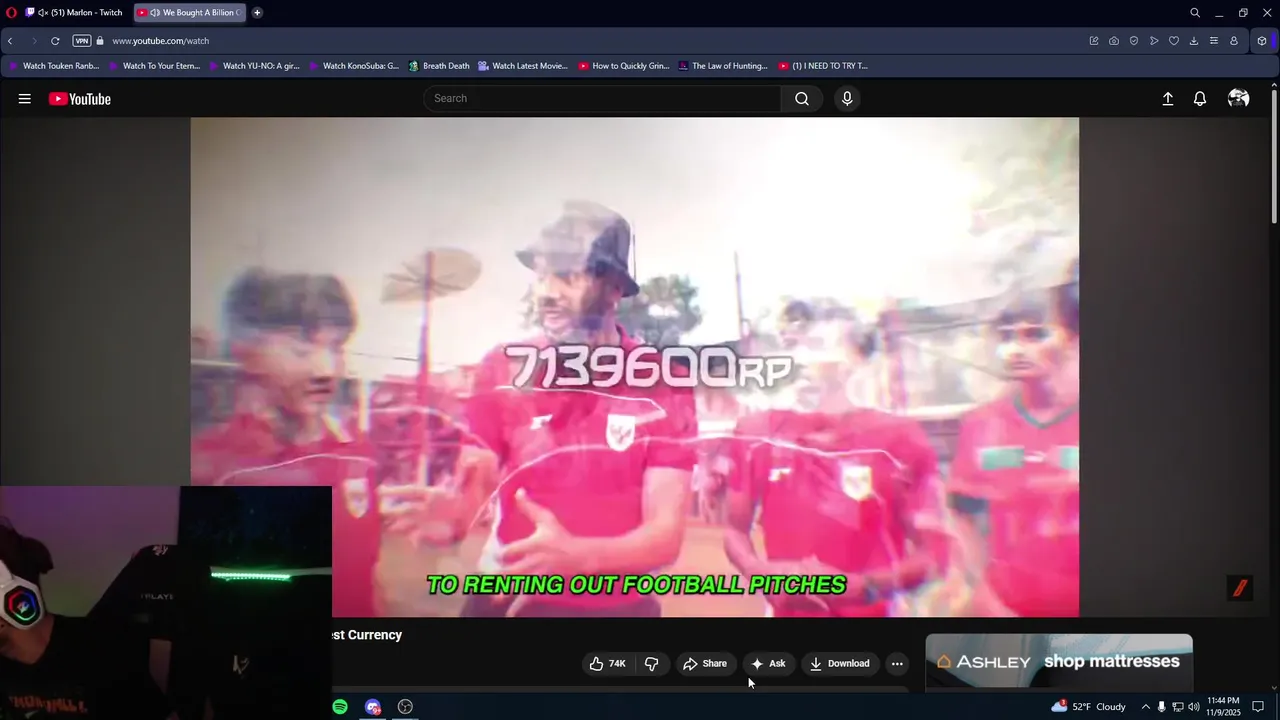The height and width of the screenshot is (720, 1280).
Task: Click the video player to pause
Action: pyautogui.click(x=635, y=367)
